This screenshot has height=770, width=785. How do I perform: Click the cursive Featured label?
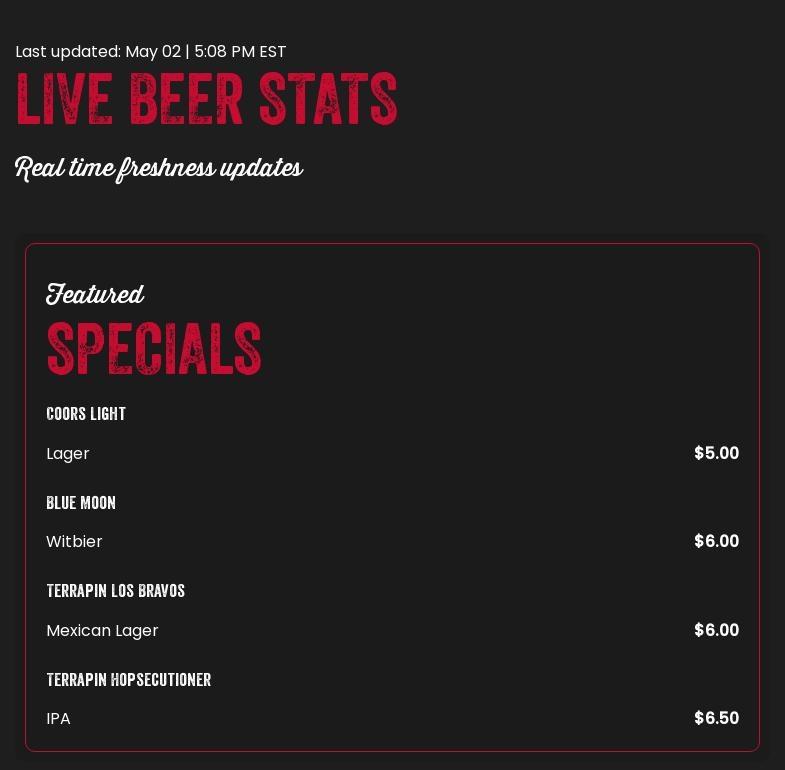95,294
